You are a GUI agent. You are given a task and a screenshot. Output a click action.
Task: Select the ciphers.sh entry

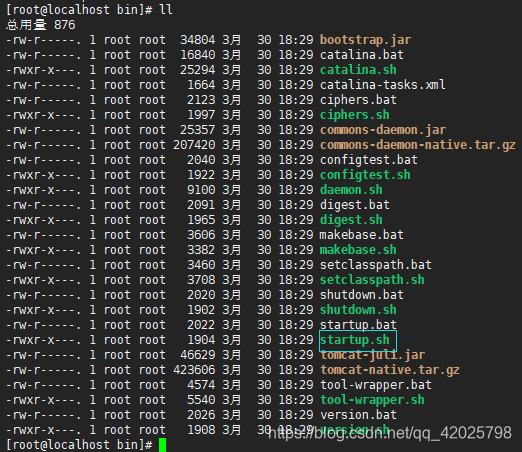click(x=355, y=115)
